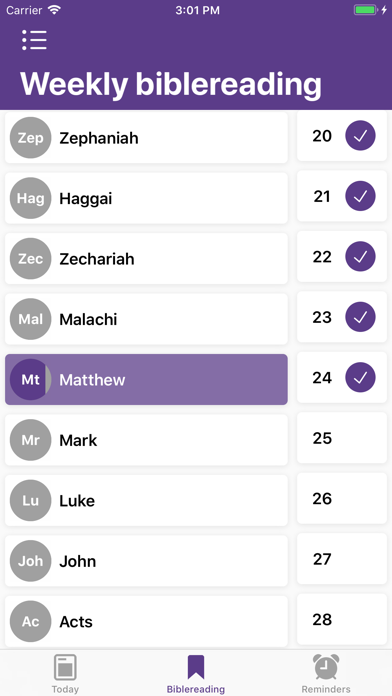Select the highlighted Matthew row
Screen dimensions: 392x696
point(147,380)
